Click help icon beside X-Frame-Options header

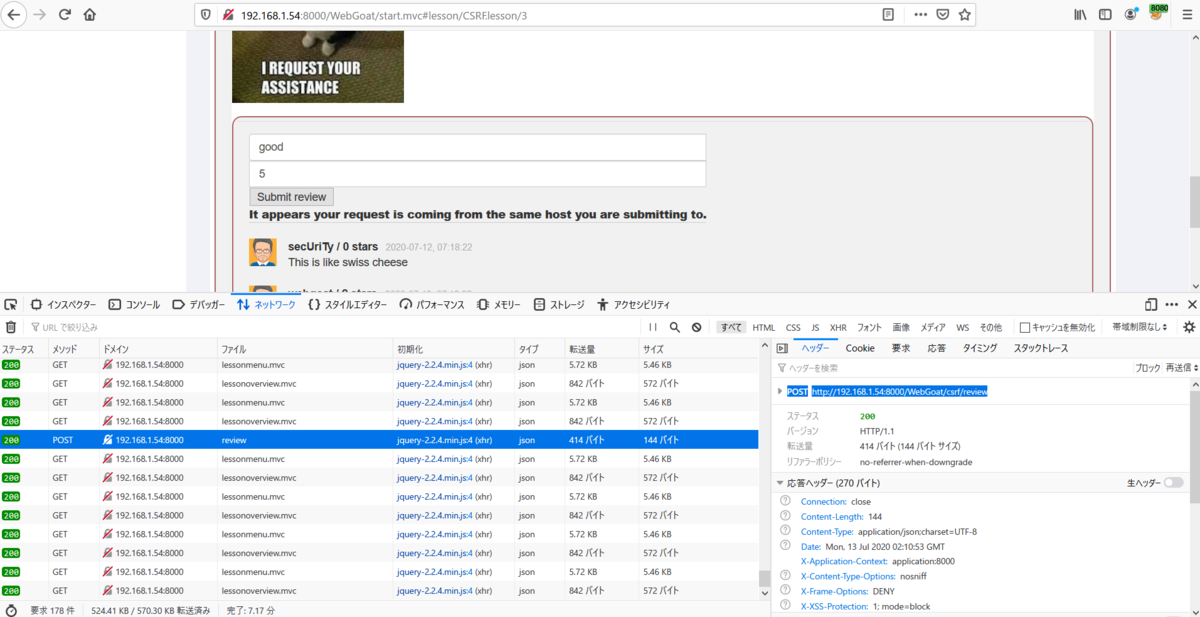[x=785, y=592]
